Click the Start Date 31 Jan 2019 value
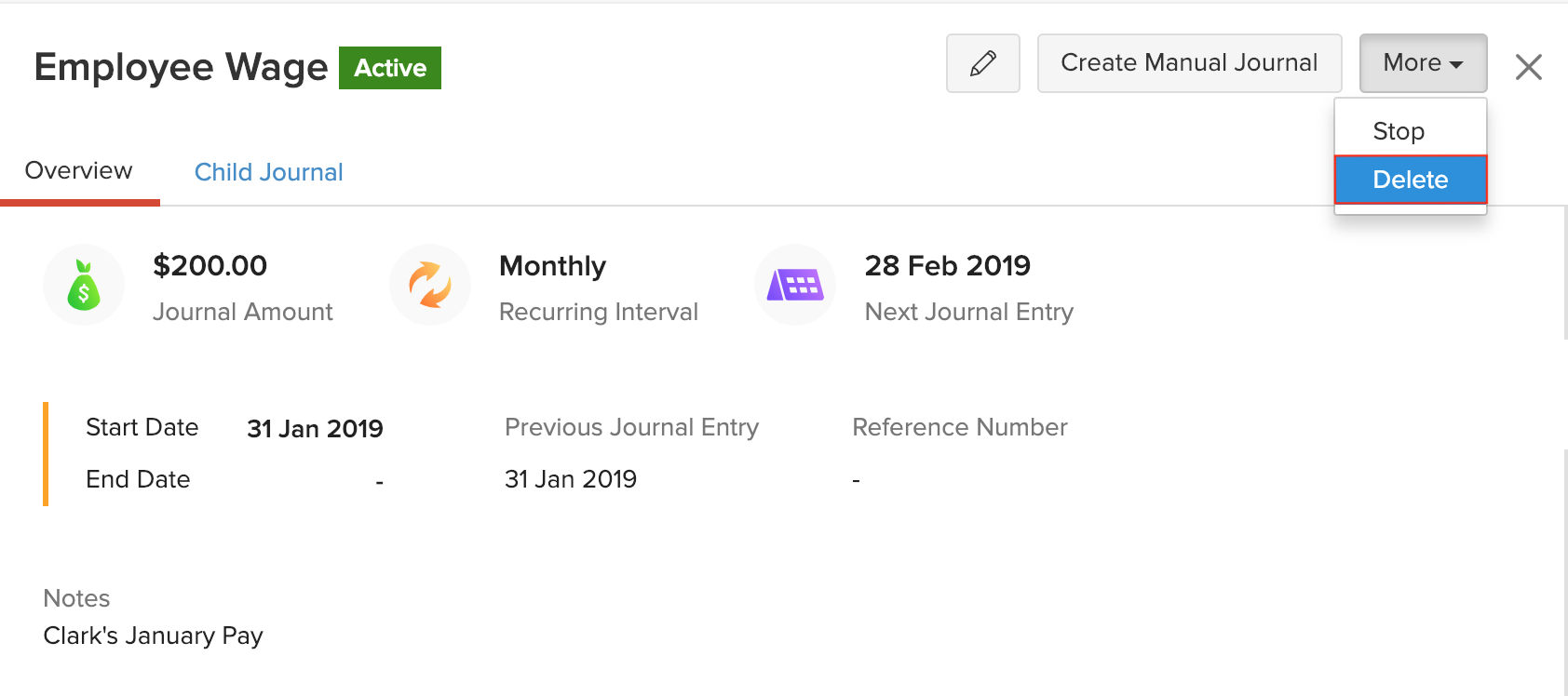Image resolution: width=1568 pixels, height=696 pixels. tap(315, 428)
